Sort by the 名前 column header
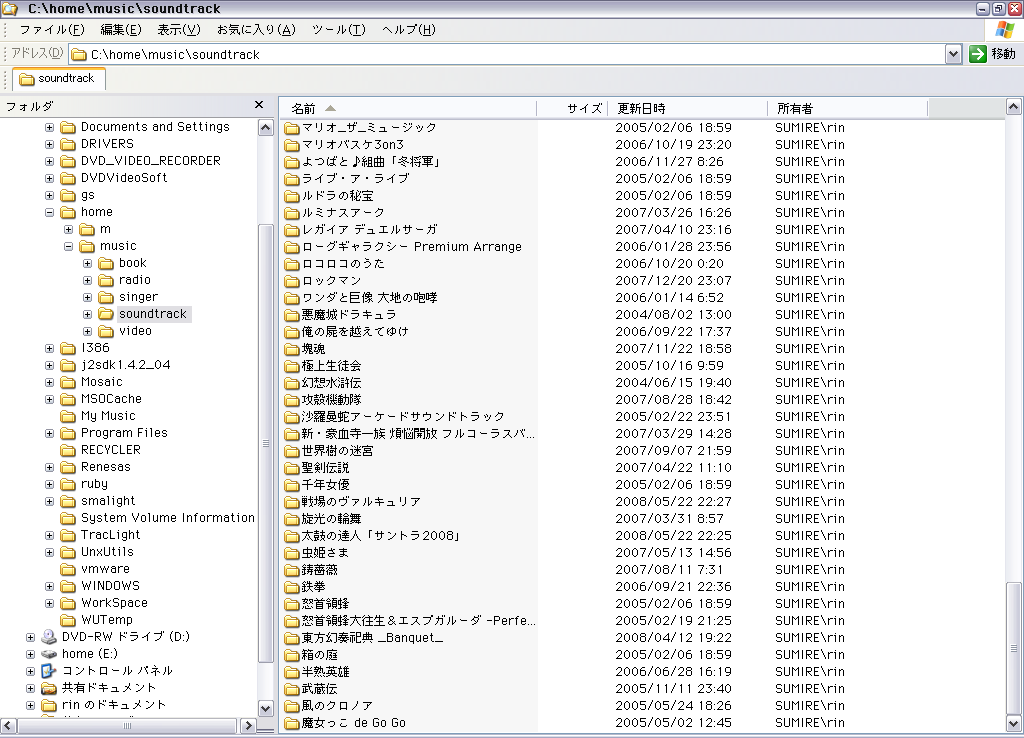 pyautogui.click(x=408, y=108)
